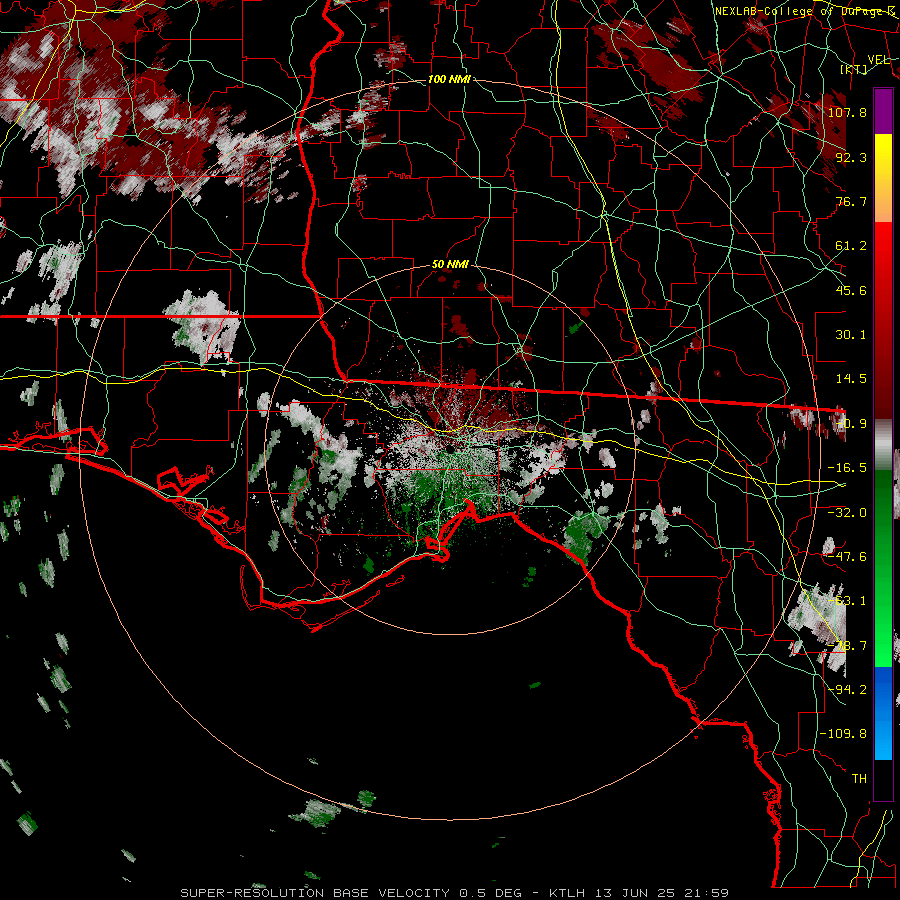Image resolution: width=900 pixels, height=900 pixels.
Task: Click the yellow-orange segment of color bar
Action: tap(883, 178)
